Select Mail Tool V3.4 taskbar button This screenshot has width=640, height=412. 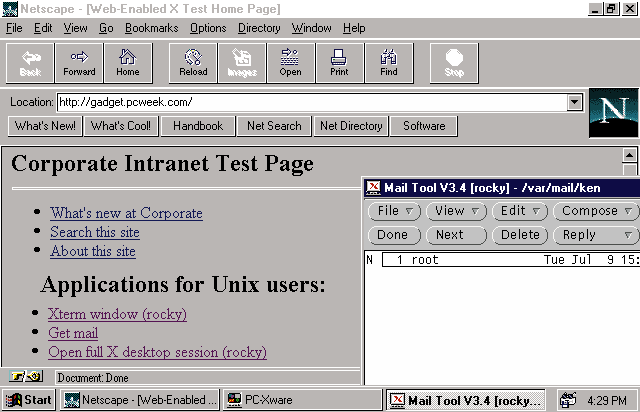(x=466, y=400)
